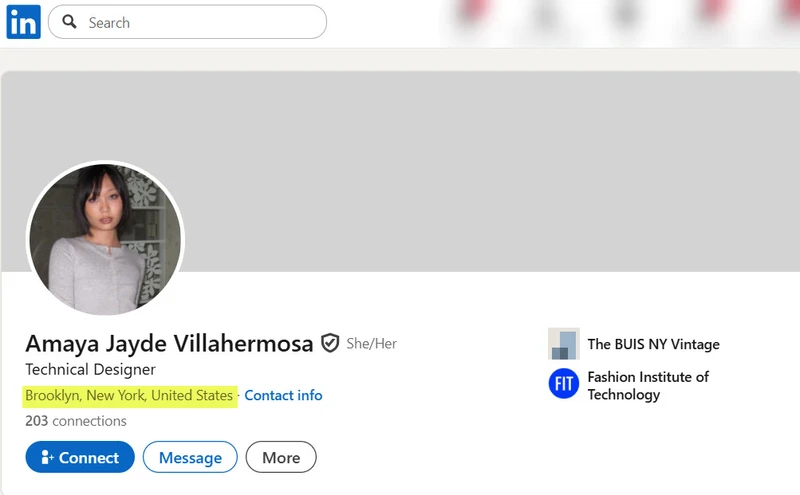Click the verification shield badge
Screen dimensions: 800x495
pyautogui.click(x=330, y=343)
